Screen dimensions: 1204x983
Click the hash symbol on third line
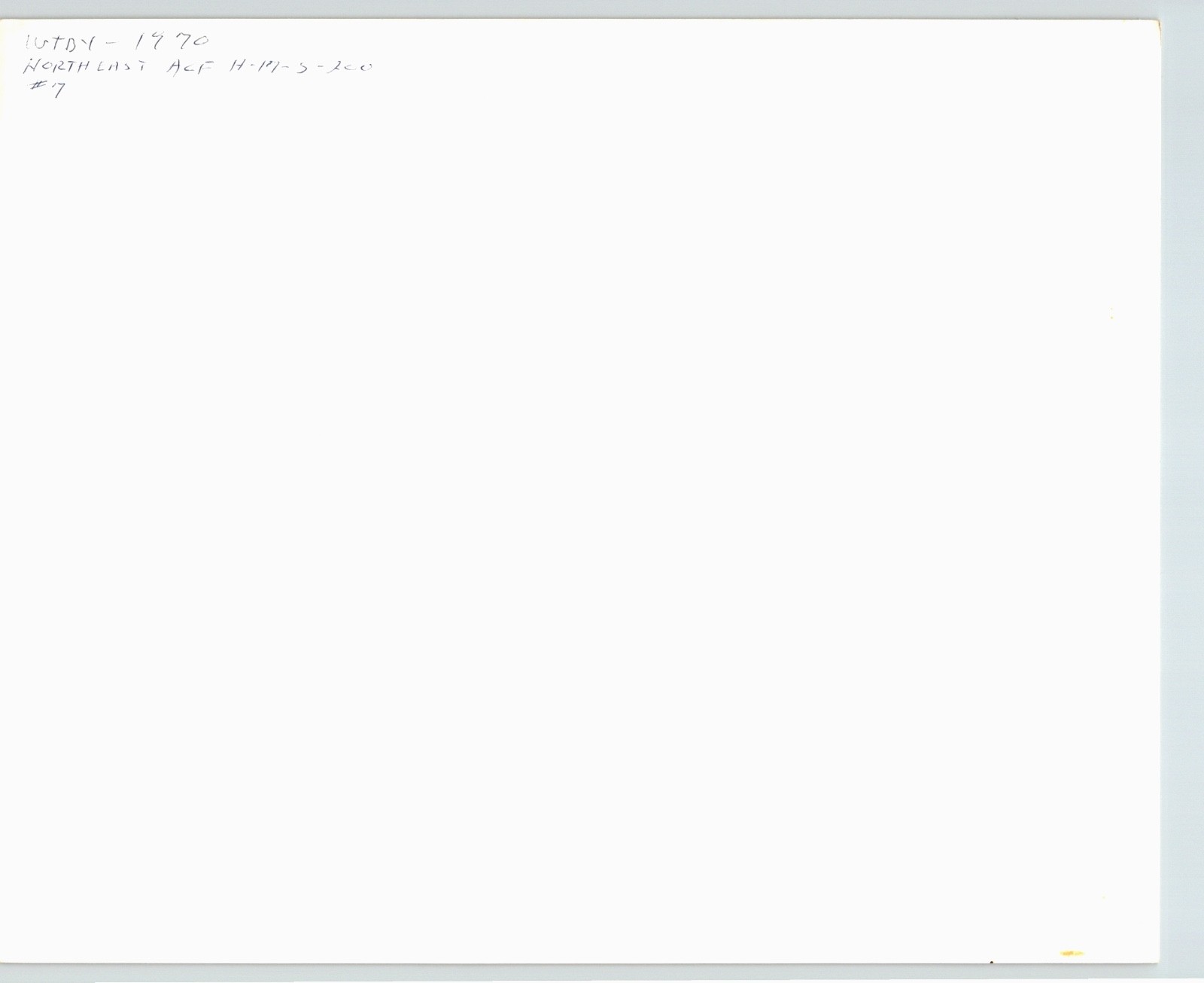pyautogui.click(x=36, y=86)
